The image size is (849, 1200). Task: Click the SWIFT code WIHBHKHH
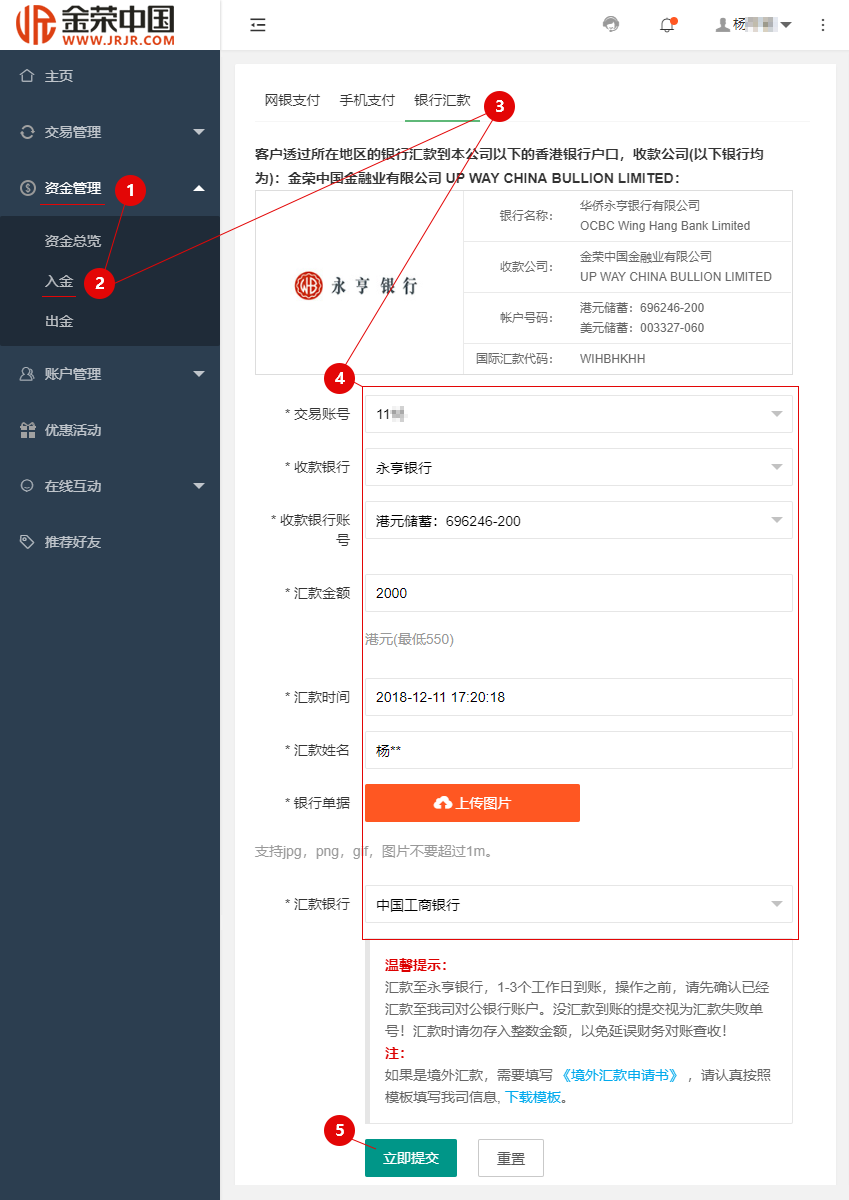613,359
